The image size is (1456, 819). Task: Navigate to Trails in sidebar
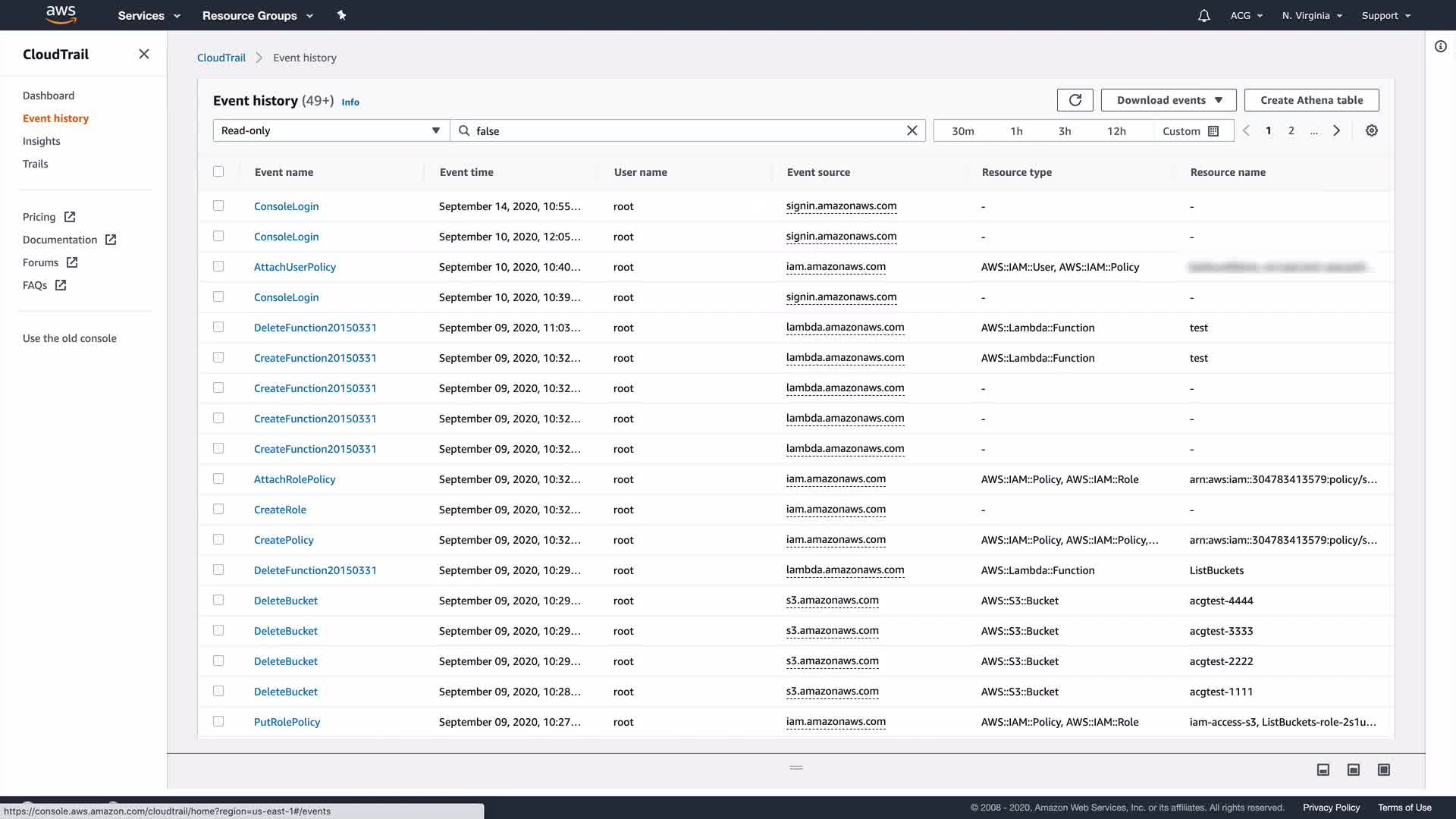pos(35,164)
